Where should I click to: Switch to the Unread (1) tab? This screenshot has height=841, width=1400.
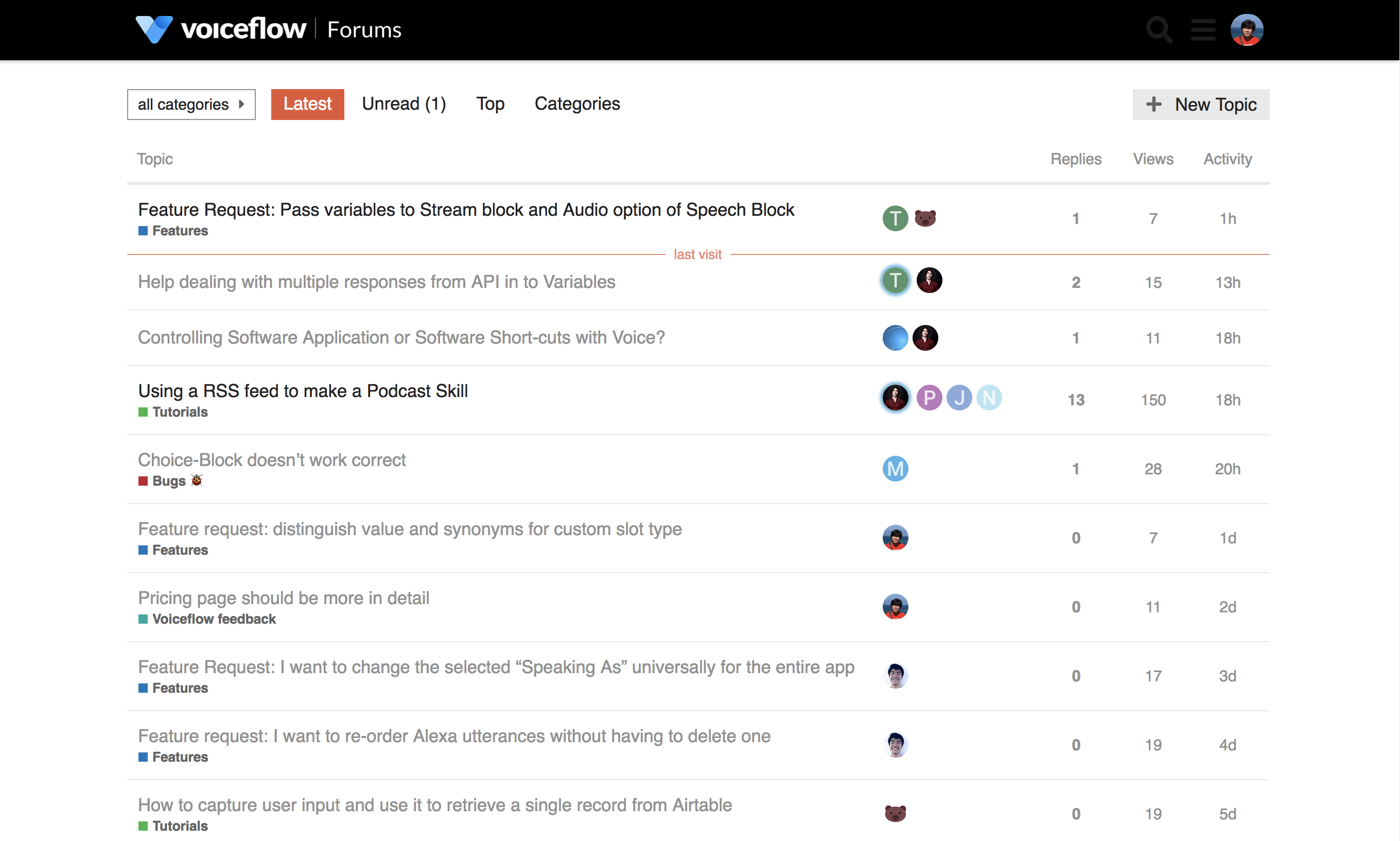coord(404,104)
